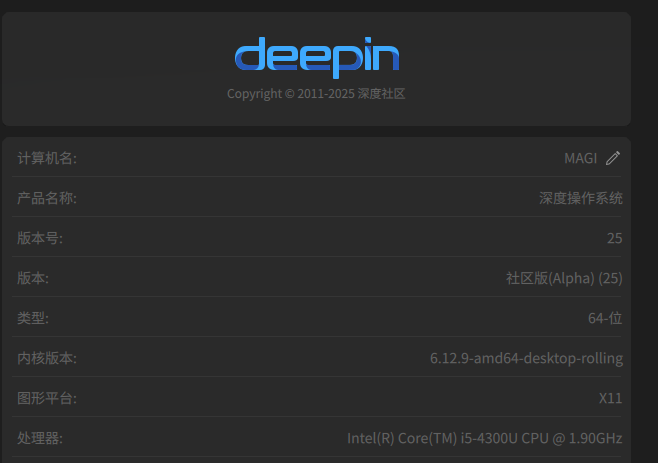This screenshot has height=463, width=658.
Task: Select the 产品名称 label
Action: (x=47, y=198)
